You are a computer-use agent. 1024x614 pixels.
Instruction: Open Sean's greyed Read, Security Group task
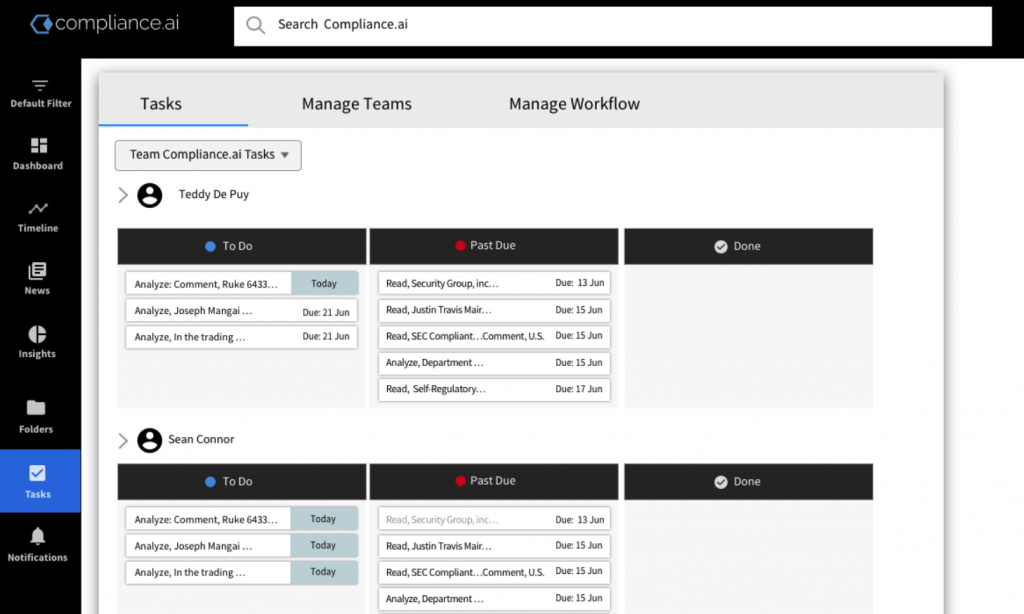[x=494, y=519]
